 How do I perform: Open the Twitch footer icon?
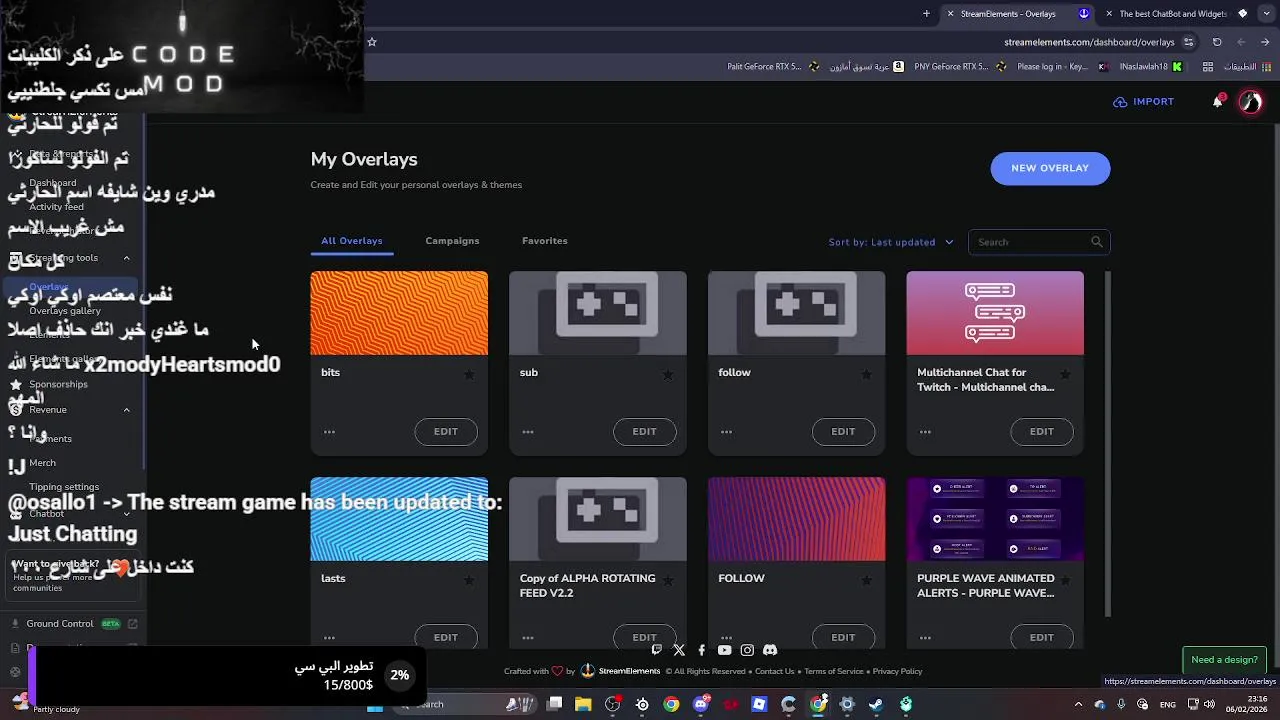(x=656, y=650)
